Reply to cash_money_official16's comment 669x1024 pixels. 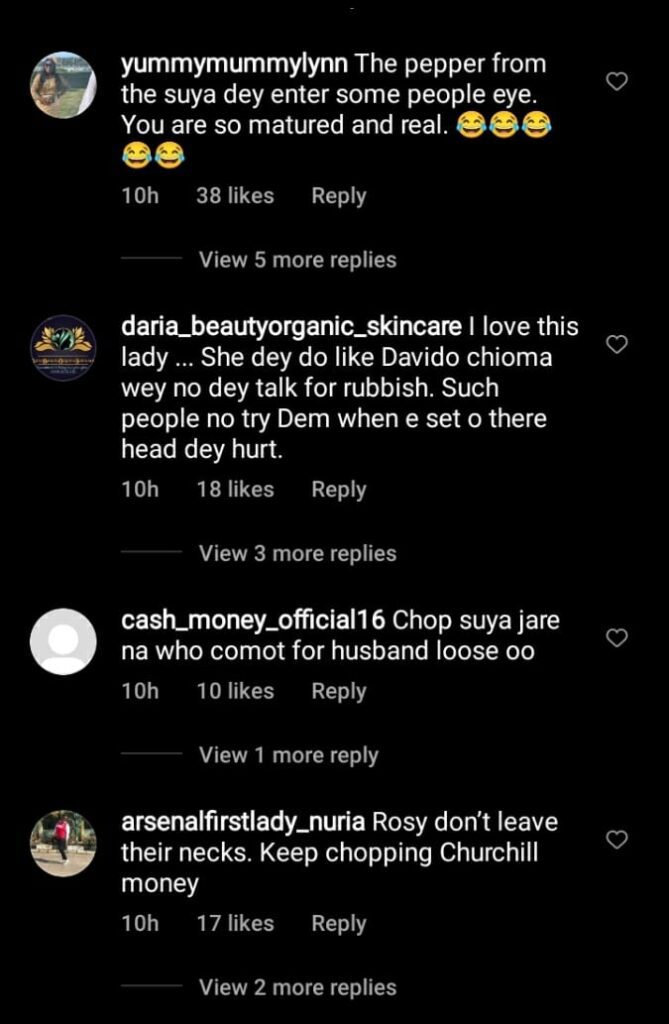pos(339,691)
